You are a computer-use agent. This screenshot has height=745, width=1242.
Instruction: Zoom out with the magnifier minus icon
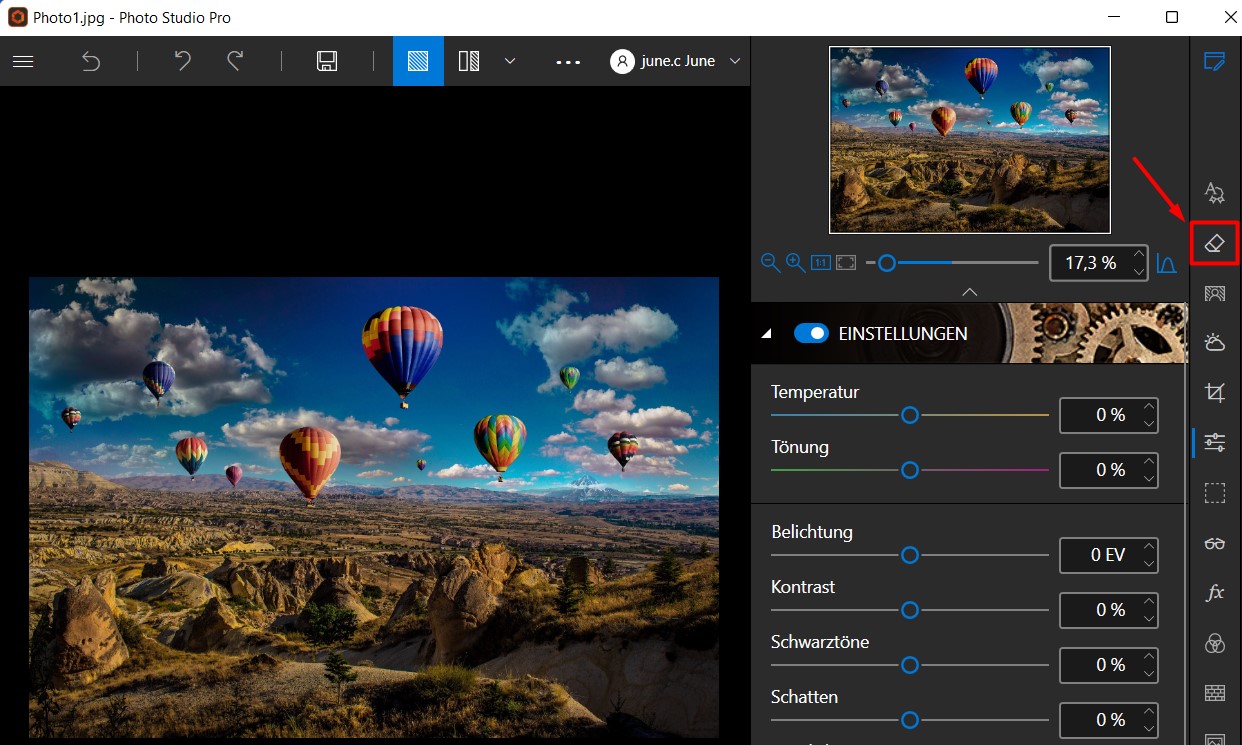pyautogui.click(x=770, y=262)
